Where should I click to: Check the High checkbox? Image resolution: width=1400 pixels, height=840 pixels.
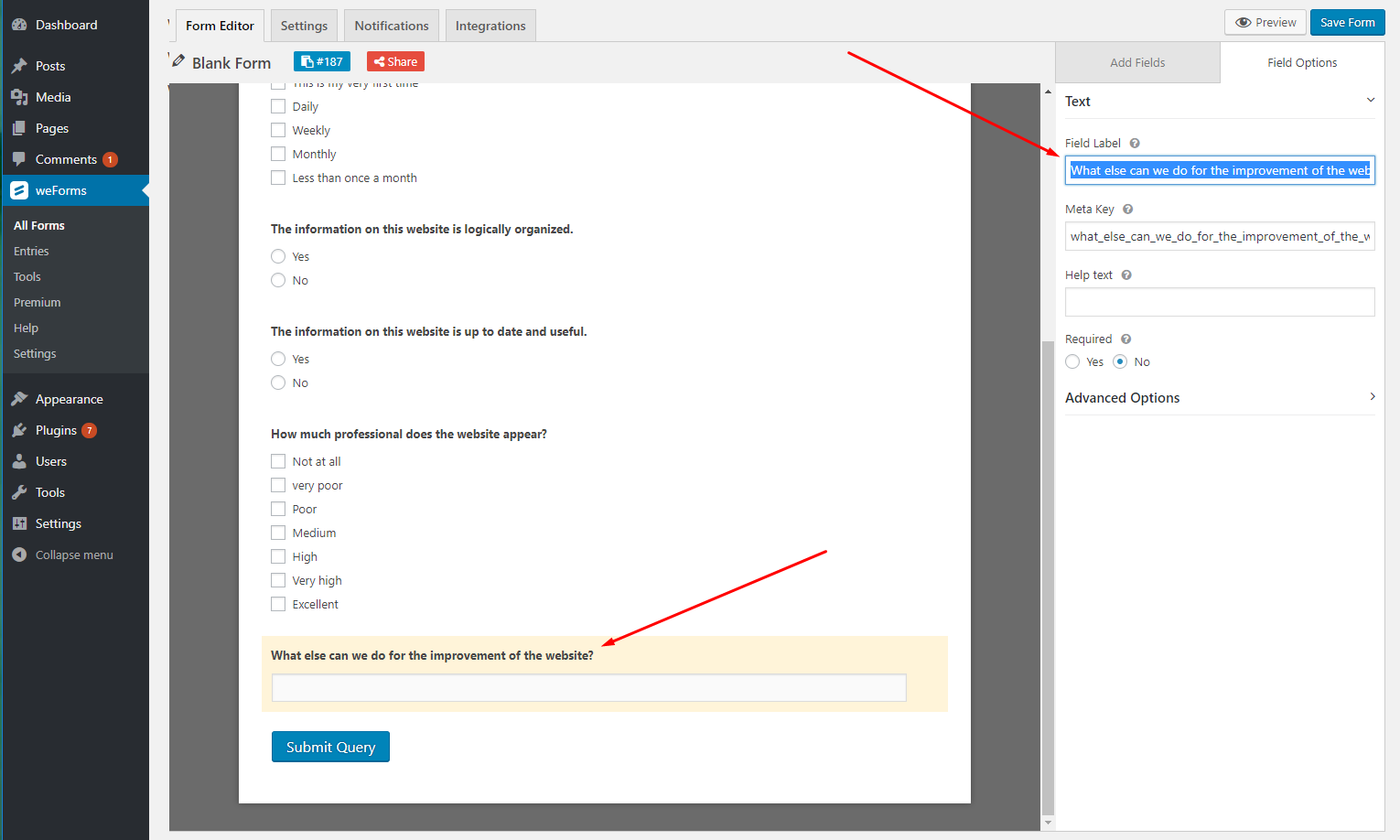(278, 556)
